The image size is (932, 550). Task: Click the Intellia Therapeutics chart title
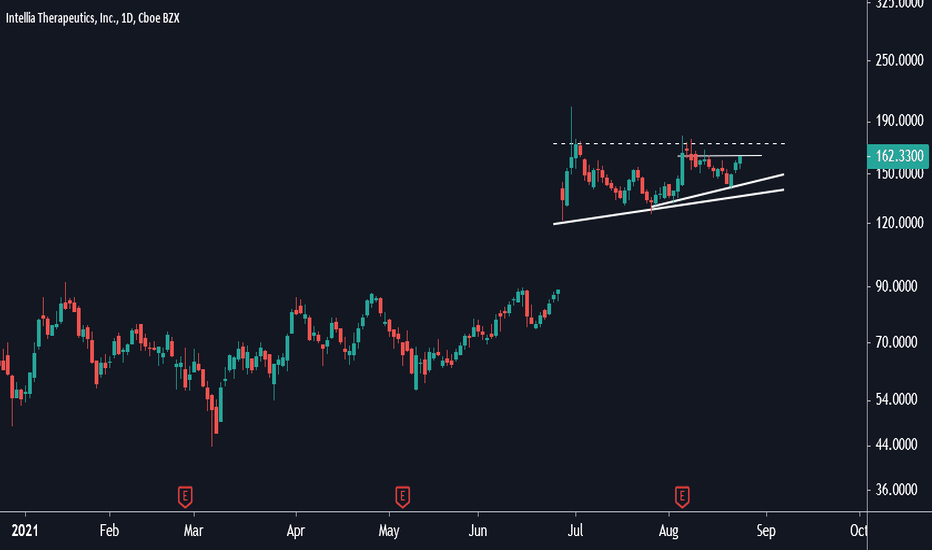pyautogui.click(x=93, y=18)
